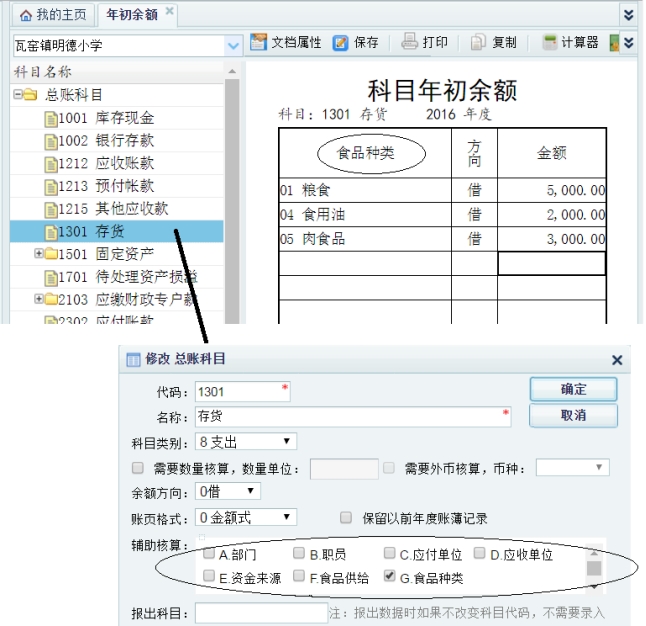Click the 复制 copy toolbar button
Viewport: 646px width, 626px height.
pos(494,42)
